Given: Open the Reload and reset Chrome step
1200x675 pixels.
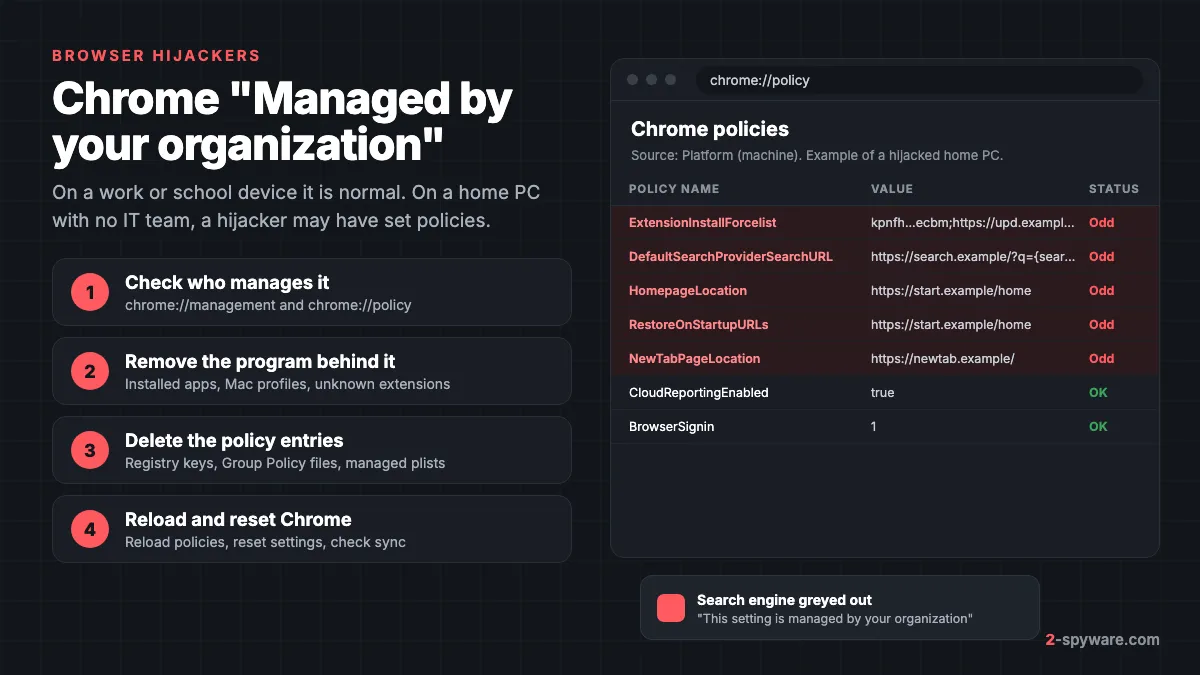Looking at the screenshot, I should [312, 529].
